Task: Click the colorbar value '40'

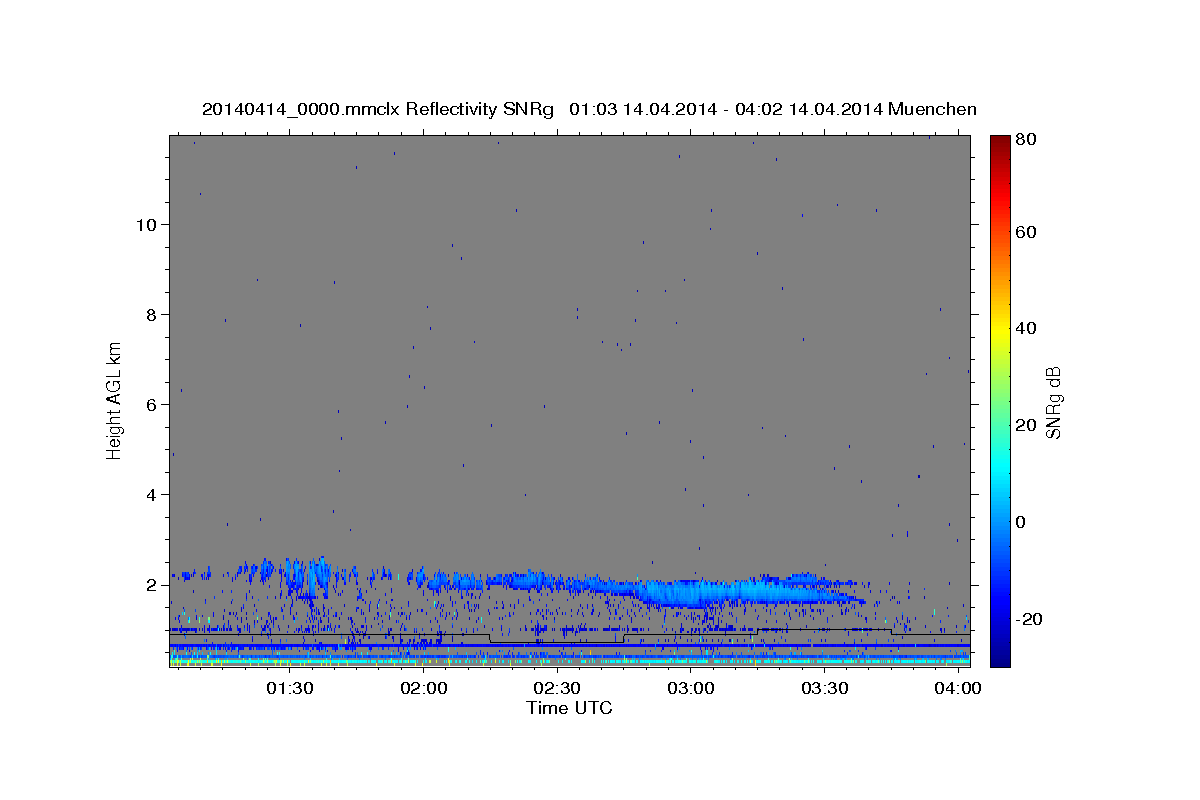Action: tap(1027, 328)
